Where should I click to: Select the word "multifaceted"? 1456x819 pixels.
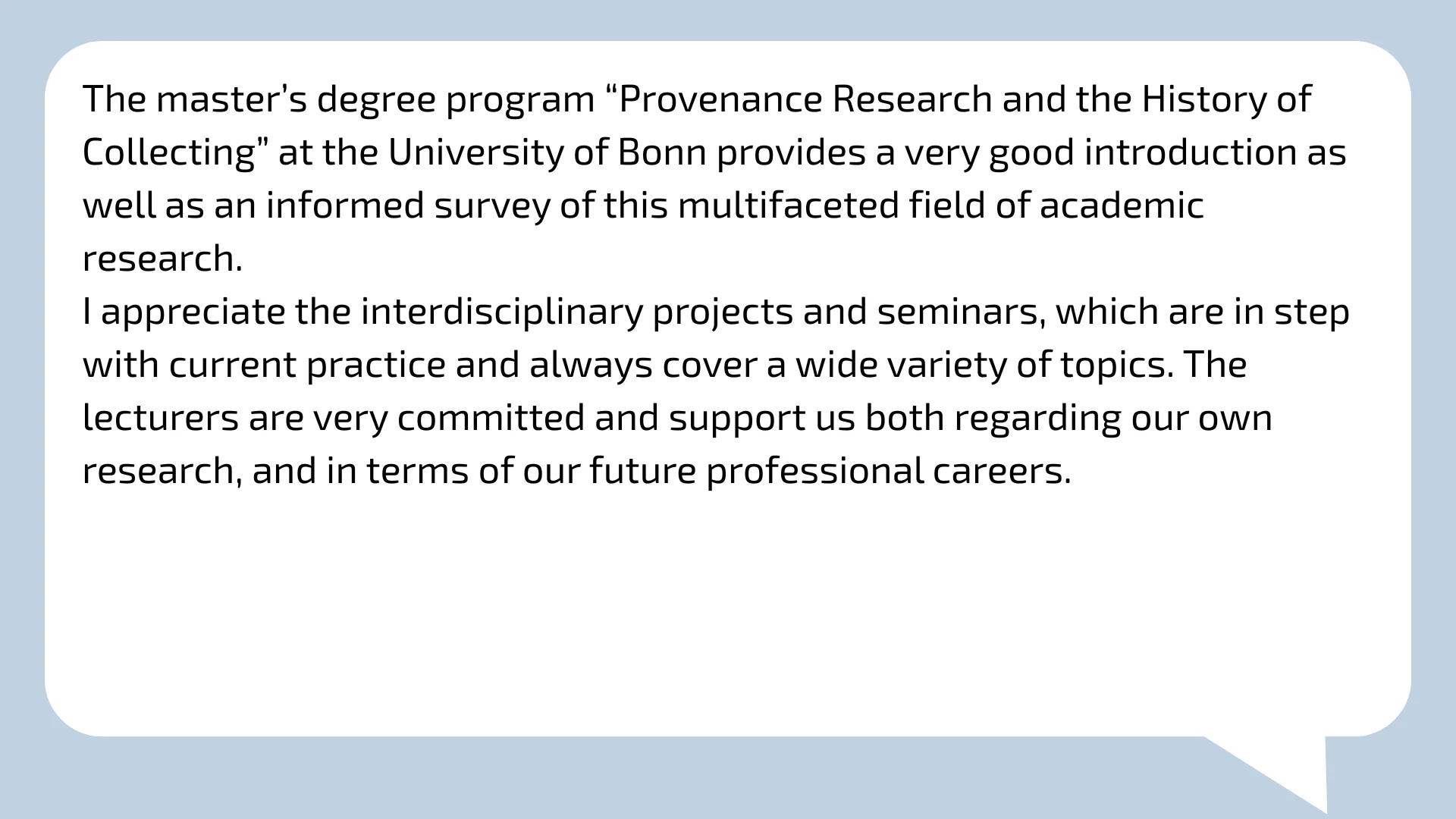point(788,206)
